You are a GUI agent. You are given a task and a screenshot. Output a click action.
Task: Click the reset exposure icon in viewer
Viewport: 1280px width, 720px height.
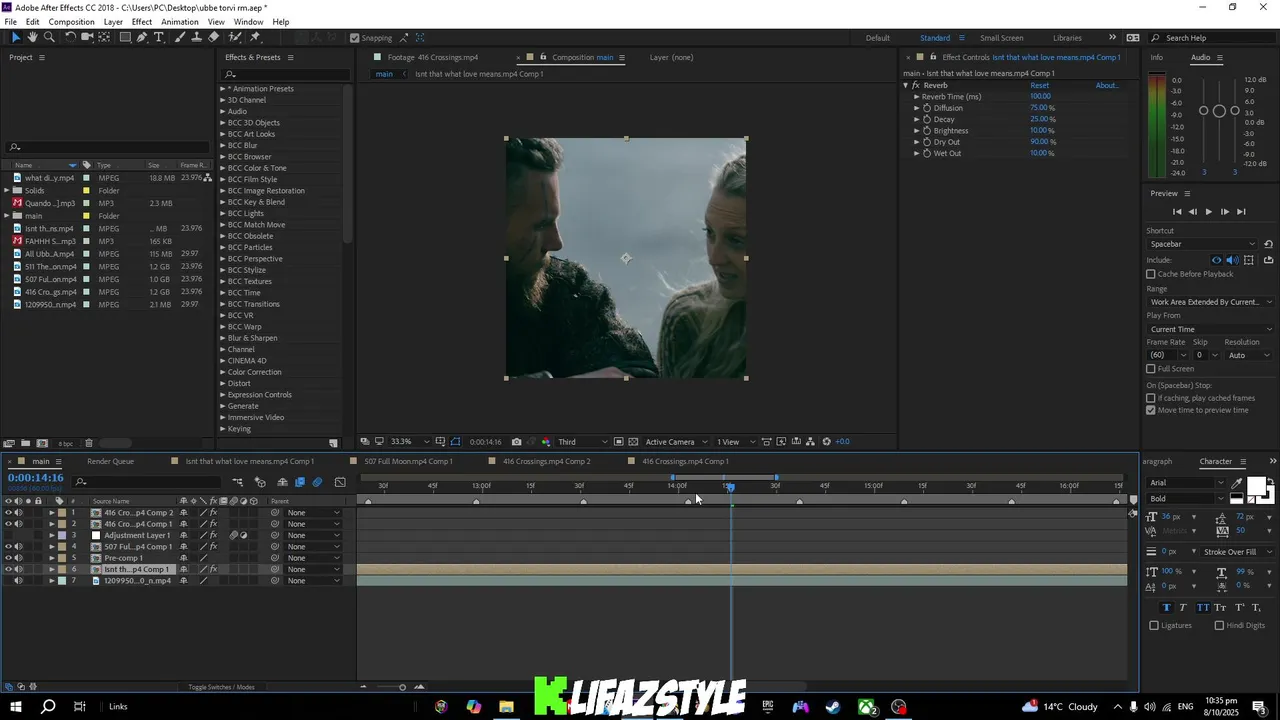point(826,442)
